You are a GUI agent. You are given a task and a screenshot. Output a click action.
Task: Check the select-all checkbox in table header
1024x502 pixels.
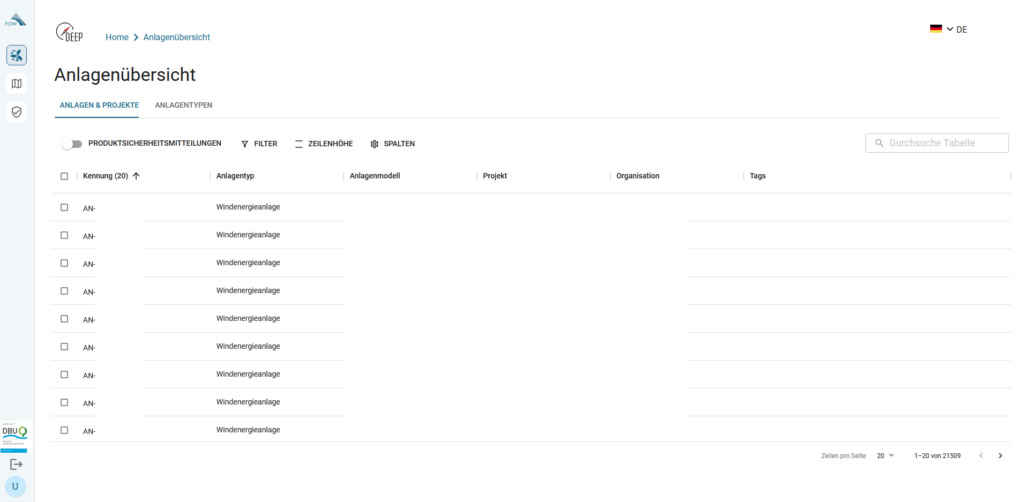(x=64, y=176)
